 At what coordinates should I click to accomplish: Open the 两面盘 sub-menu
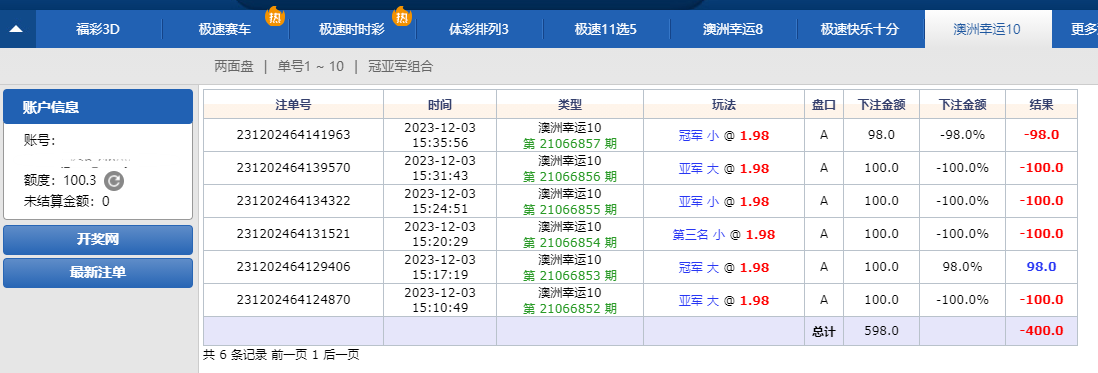click(234, 66)
